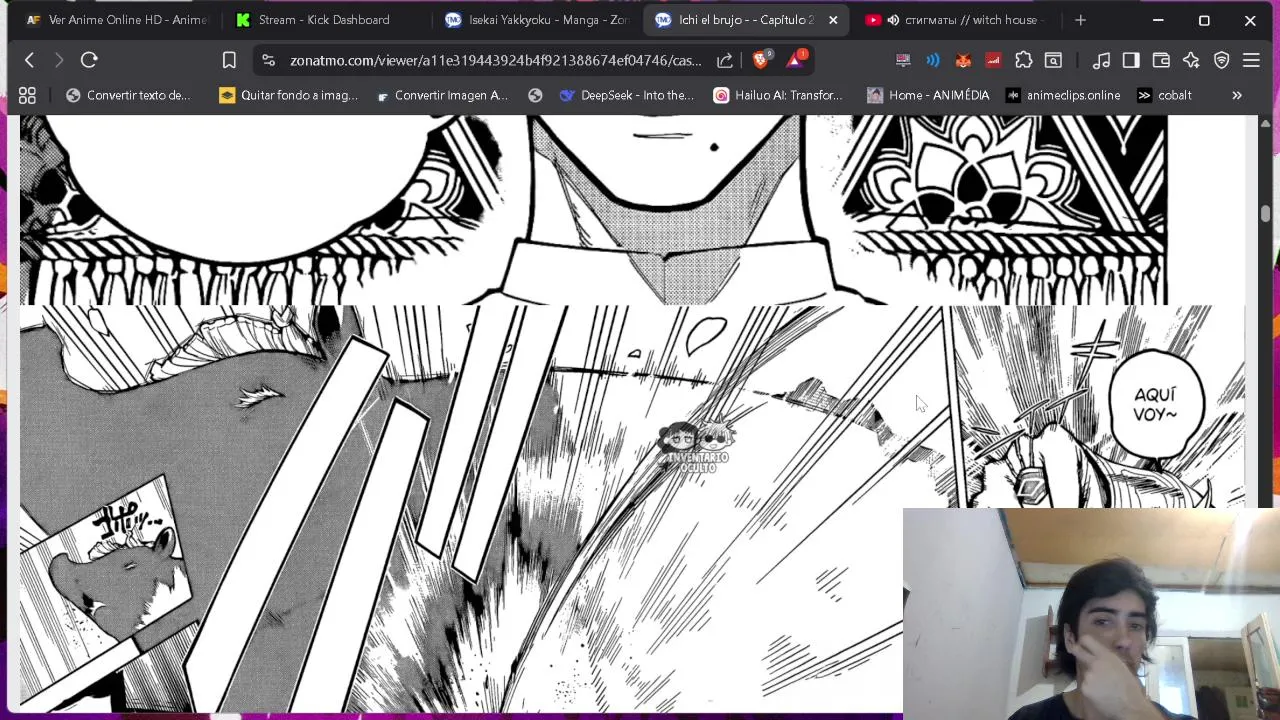Close the Ichi el brujo tab
The height and width of the screenshot is (720, 1280).
(x=833, y=20)
